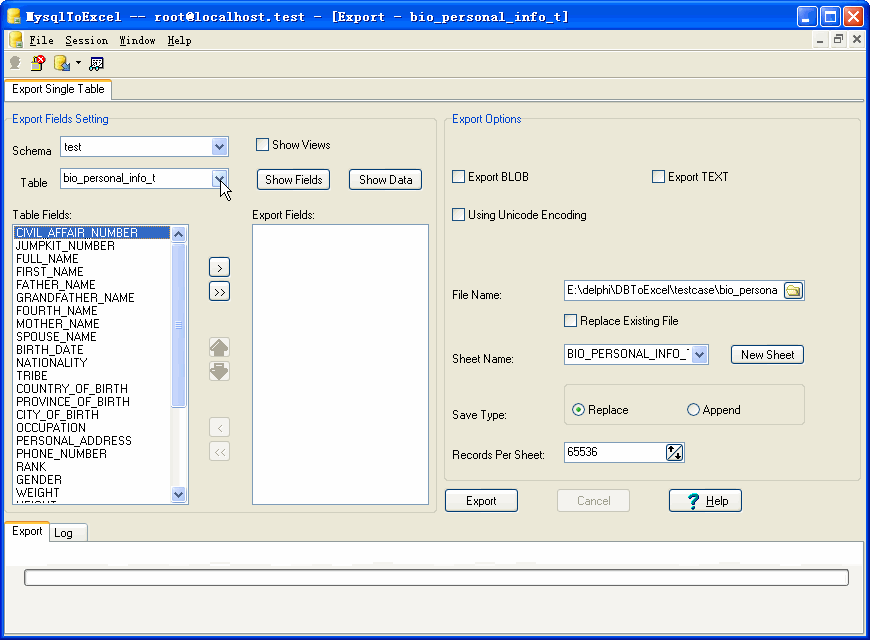Click the export progress bar
The height and width of the screenshot is (640, 870).
(436, 577)
